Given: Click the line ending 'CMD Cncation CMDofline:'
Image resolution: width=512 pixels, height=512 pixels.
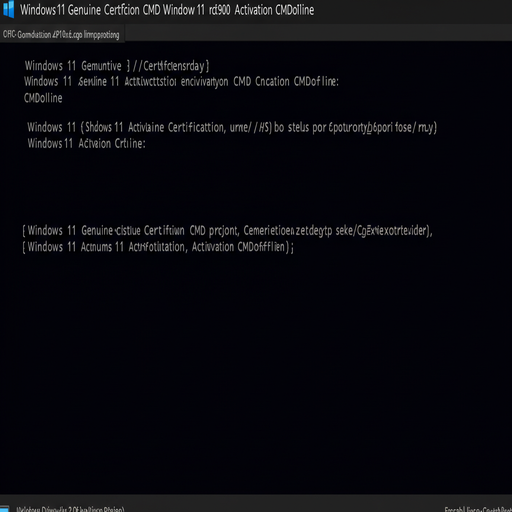Looking at the screenshot, I should point(181,82).
